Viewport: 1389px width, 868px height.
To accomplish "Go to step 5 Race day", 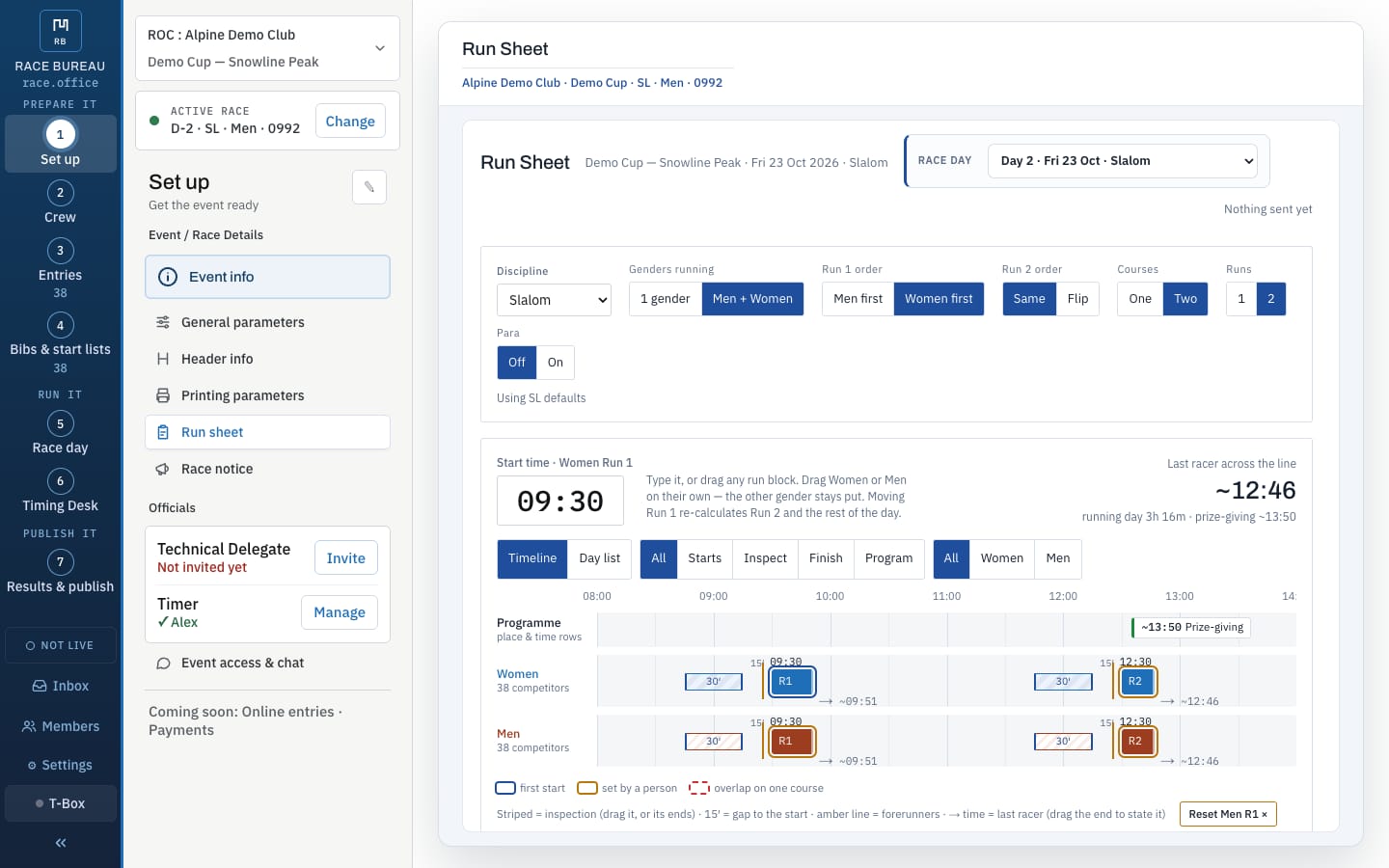I will coord(60,433).
